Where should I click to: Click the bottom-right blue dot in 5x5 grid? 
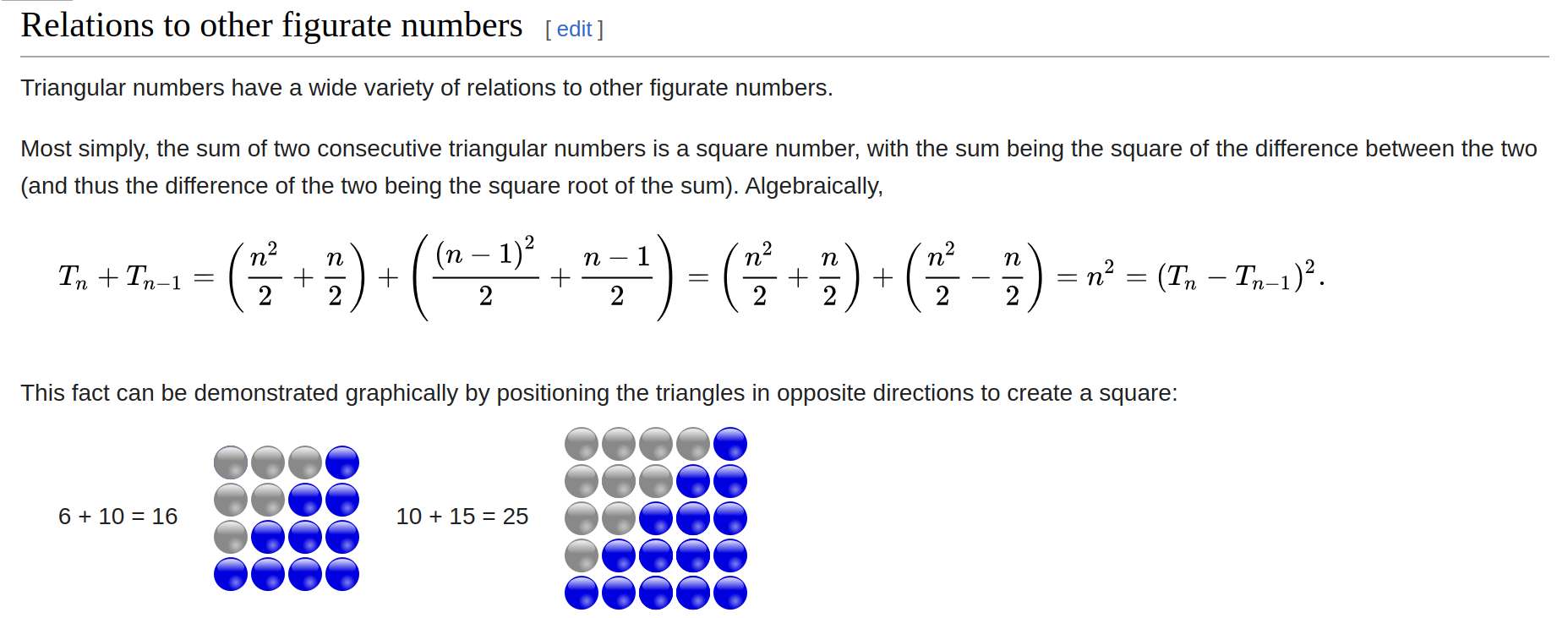pyautogui.click(x=730, y=593)
